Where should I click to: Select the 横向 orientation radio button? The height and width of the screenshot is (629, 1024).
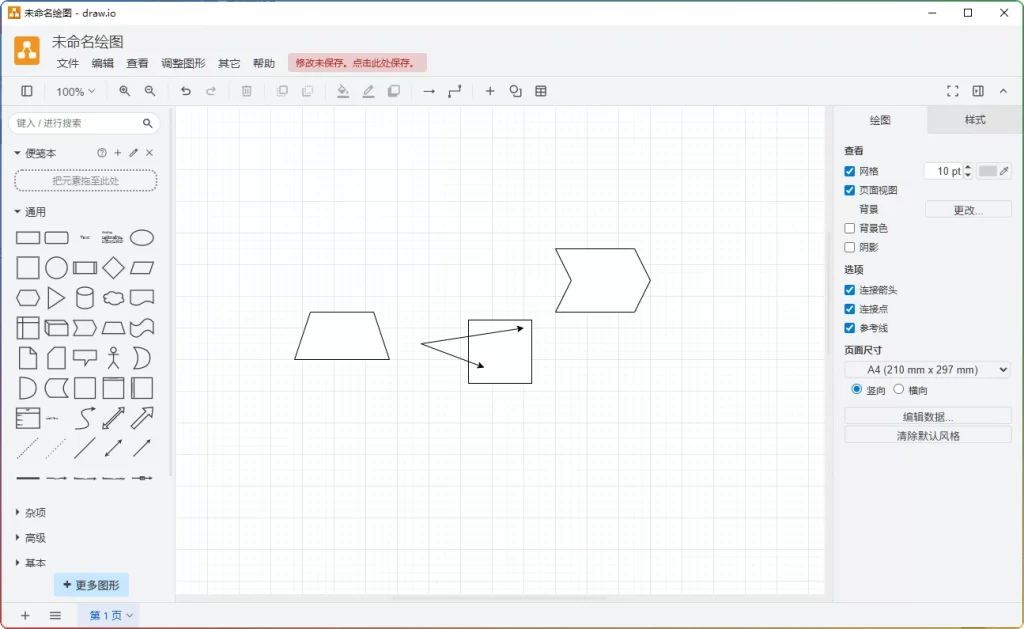[x=897, y=390]
